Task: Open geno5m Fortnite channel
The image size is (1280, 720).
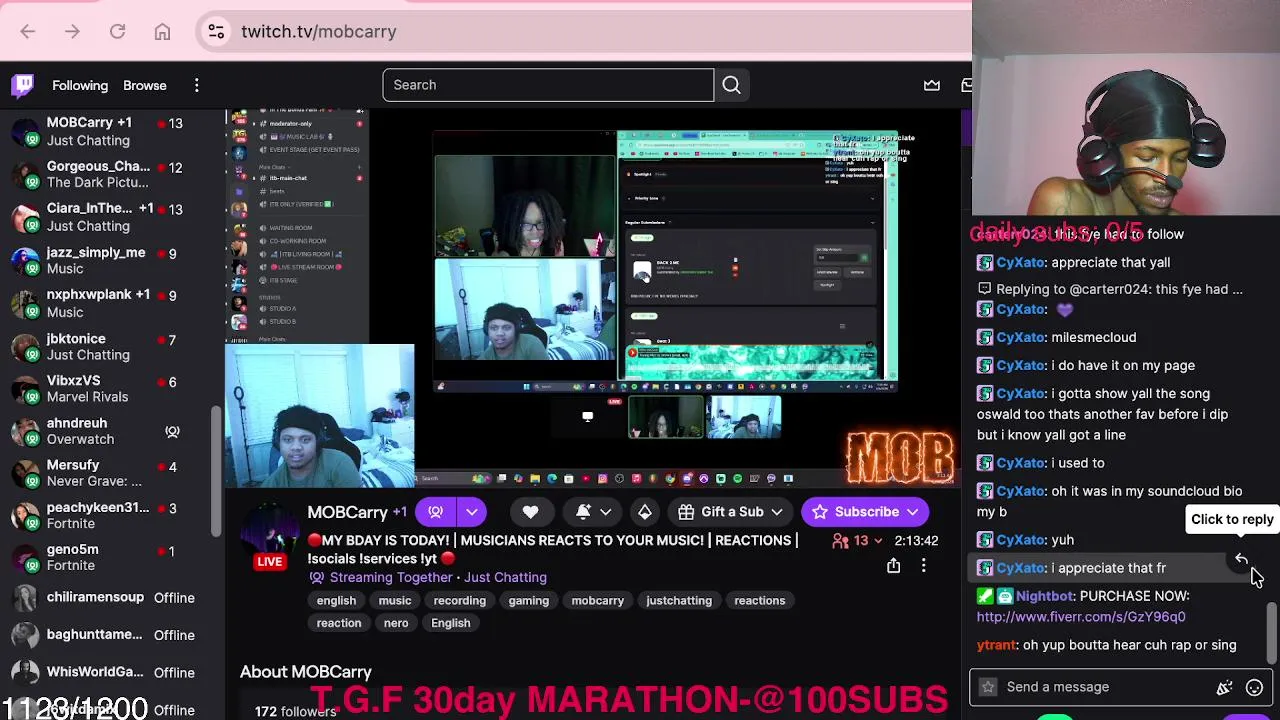Action: pos(110,557)
